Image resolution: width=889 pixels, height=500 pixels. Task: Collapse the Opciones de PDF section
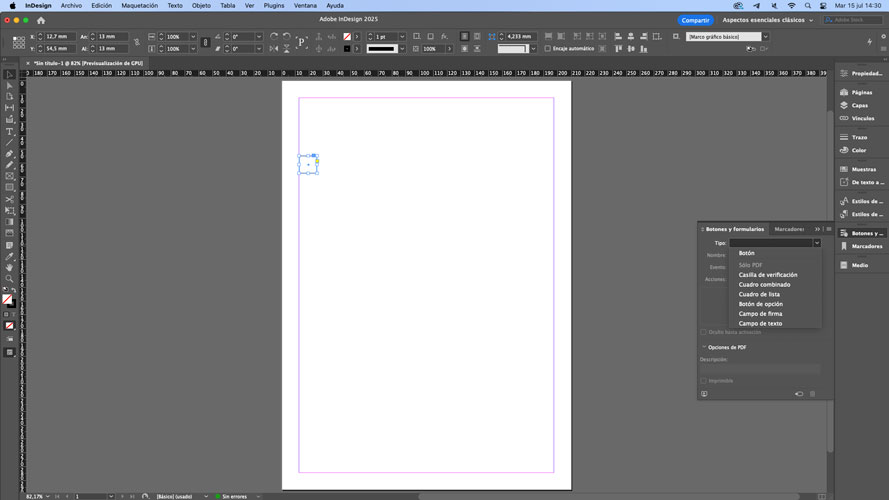tap(704, 347)
